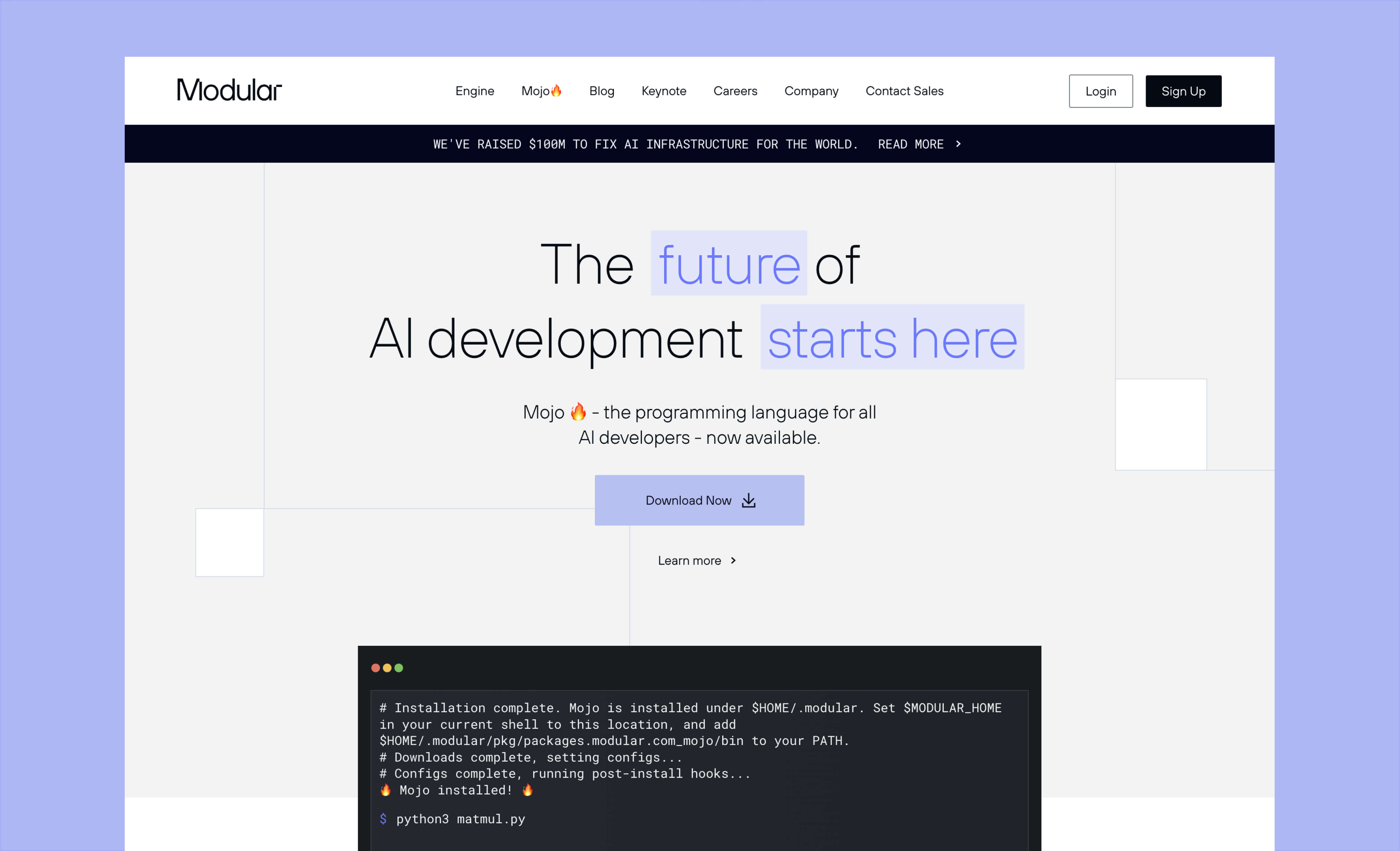
Task: Click the chevron after Read More in the banner
Action: [959, 144]
